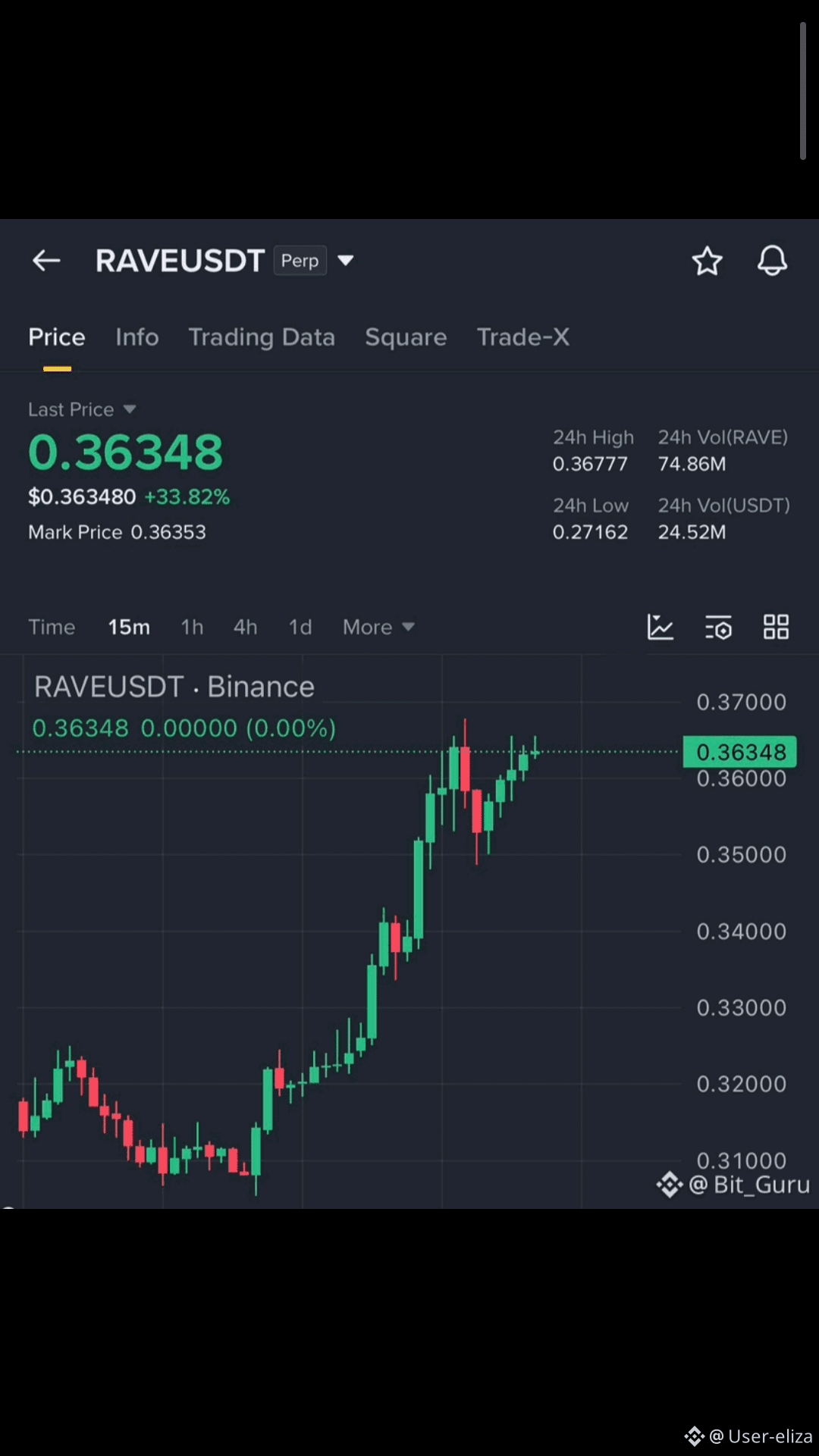This screenshot has height=1456, width=819.
Task: Tap the 0.33000 price axis label
Action: pos(742,1008)
